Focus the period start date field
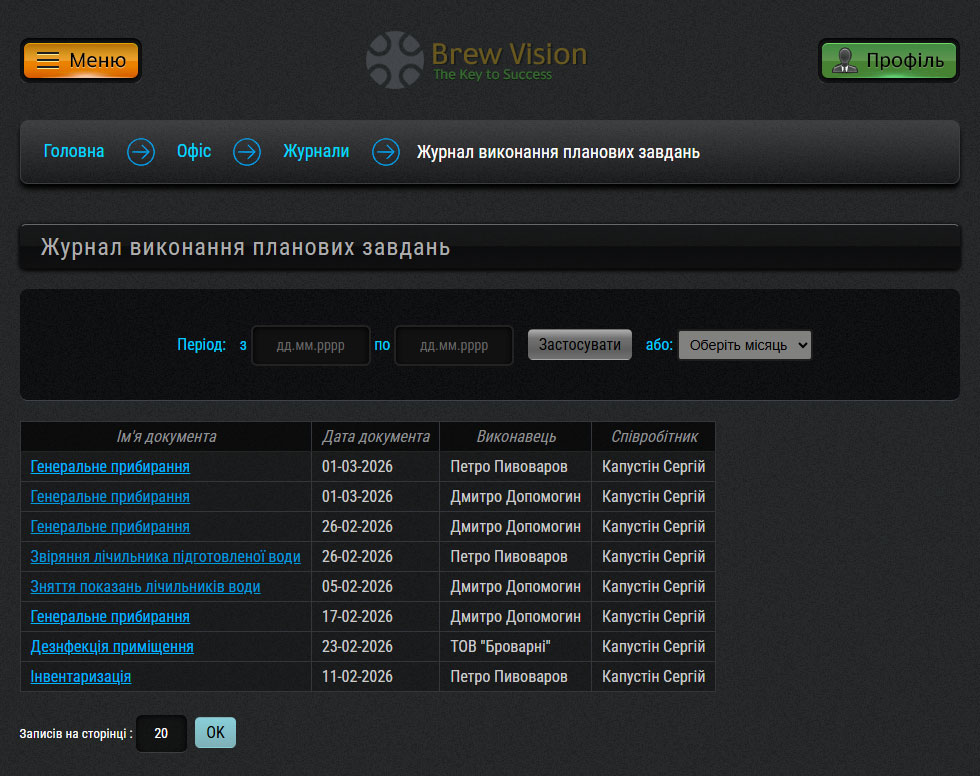The height and width of the screenshot is (776, 980). click(x=311, y=345)
